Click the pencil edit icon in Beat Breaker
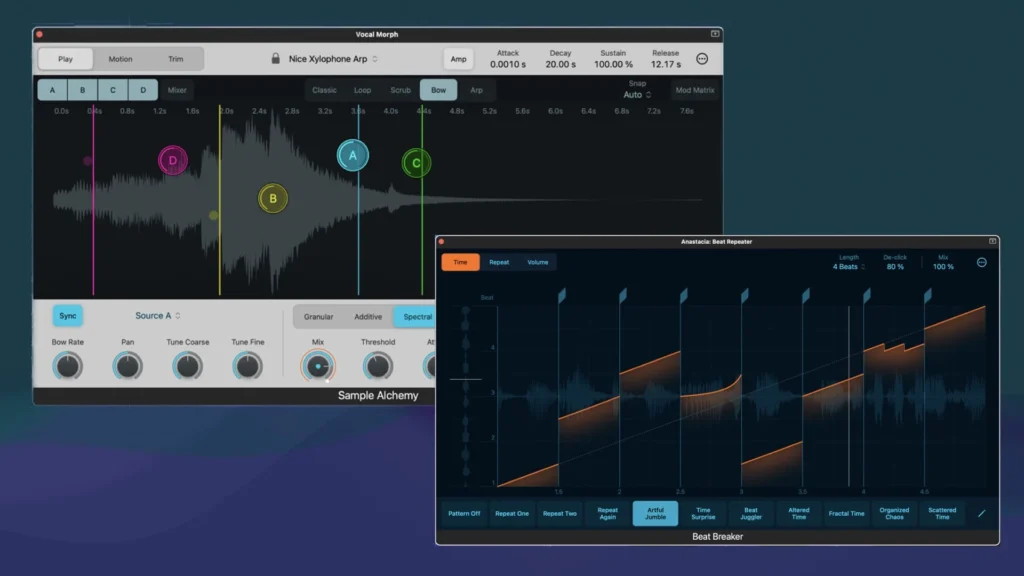1024x576 pixels. pos(981,513)
